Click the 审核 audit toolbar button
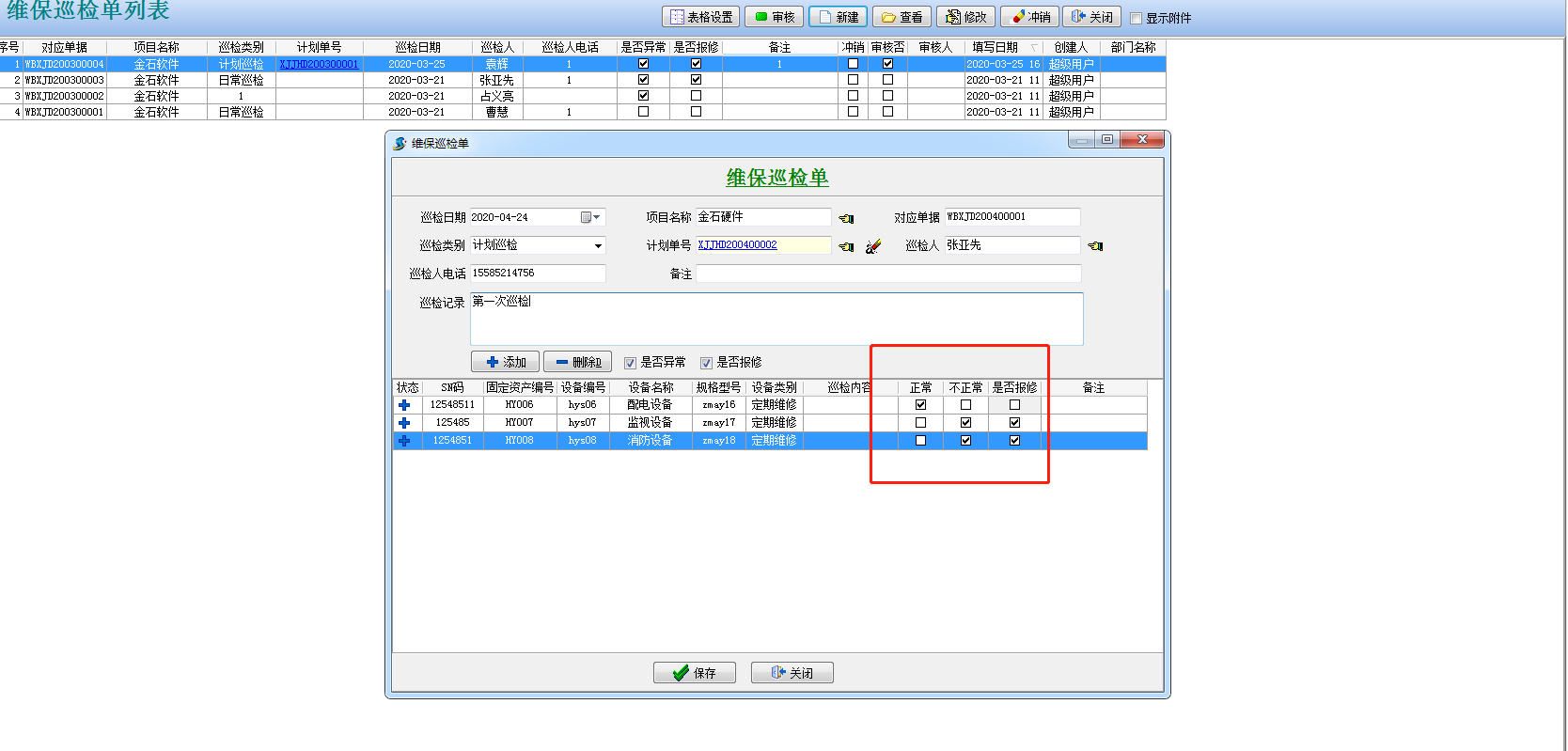The height and width of the screenshot is (751, 1568). pyautogui.click(x=775, y=17)
